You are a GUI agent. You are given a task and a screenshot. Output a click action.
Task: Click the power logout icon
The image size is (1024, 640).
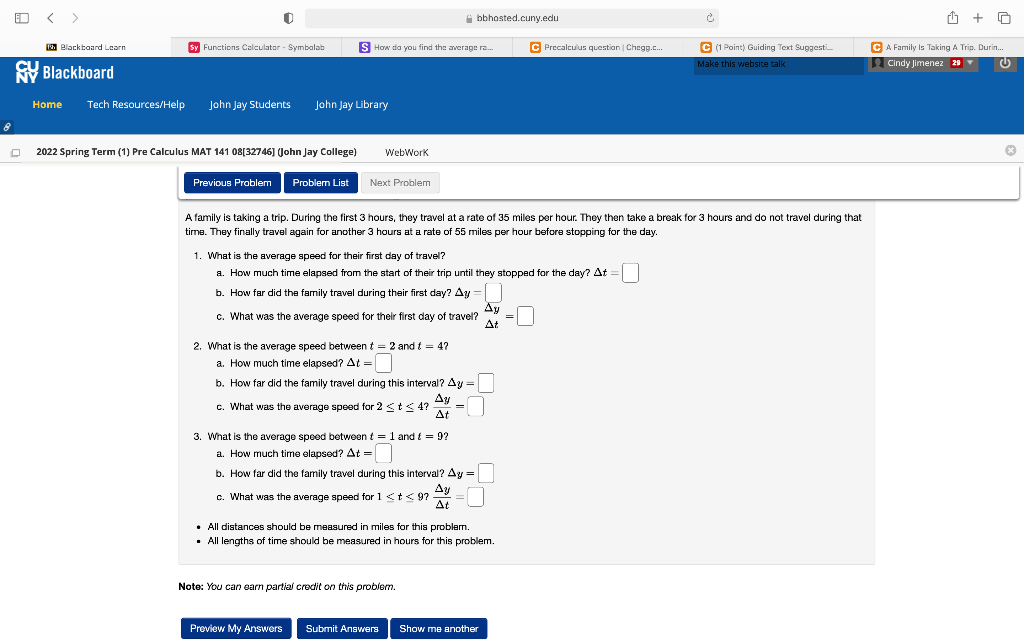(1005, 63)
